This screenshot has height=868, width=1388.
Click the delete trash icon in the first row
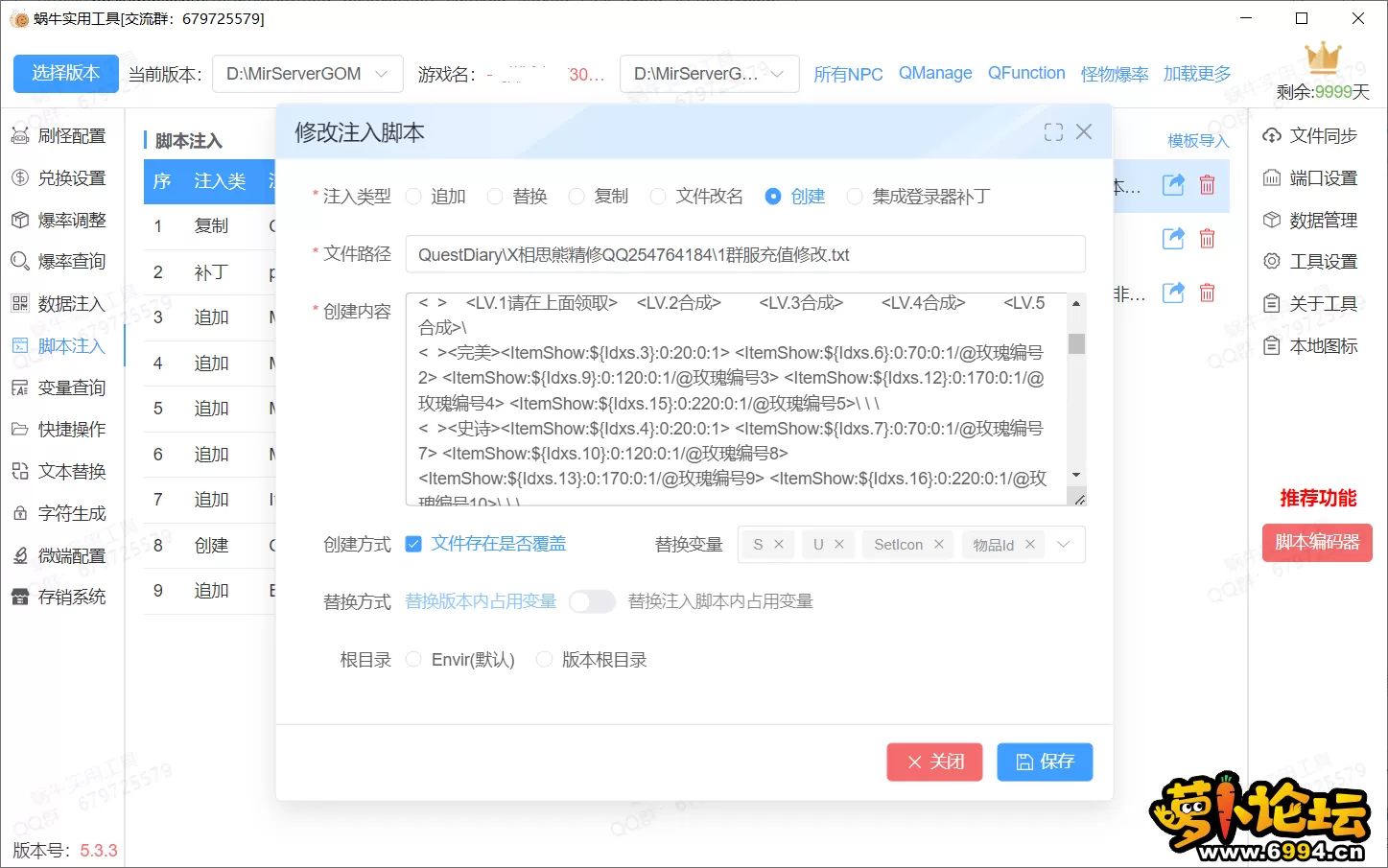[x=1208, y=185]
